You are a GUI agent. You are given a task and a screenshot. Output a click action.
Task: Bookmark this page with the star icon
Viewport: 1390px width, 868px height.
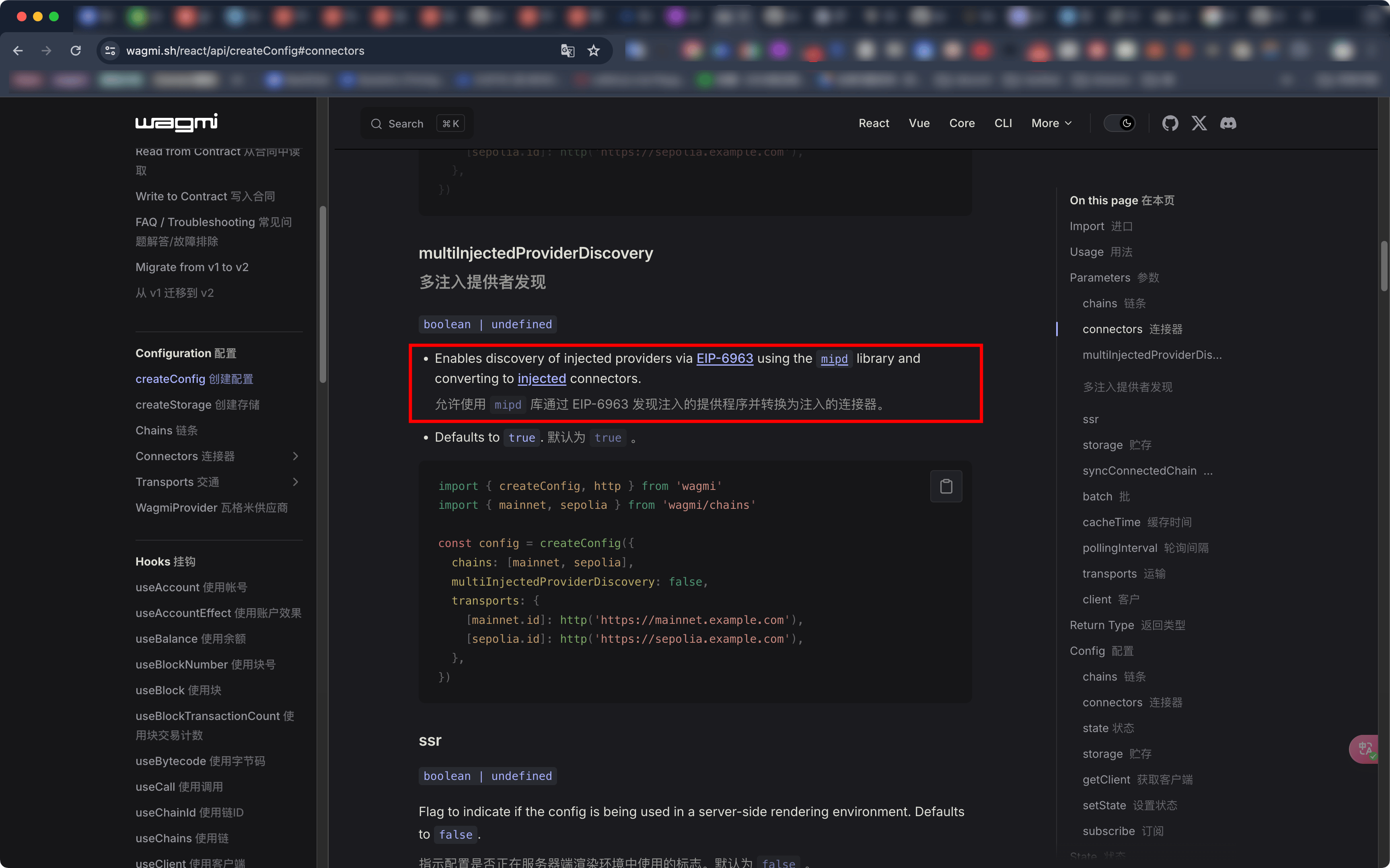pyautogui.click(x=593, y=51)
